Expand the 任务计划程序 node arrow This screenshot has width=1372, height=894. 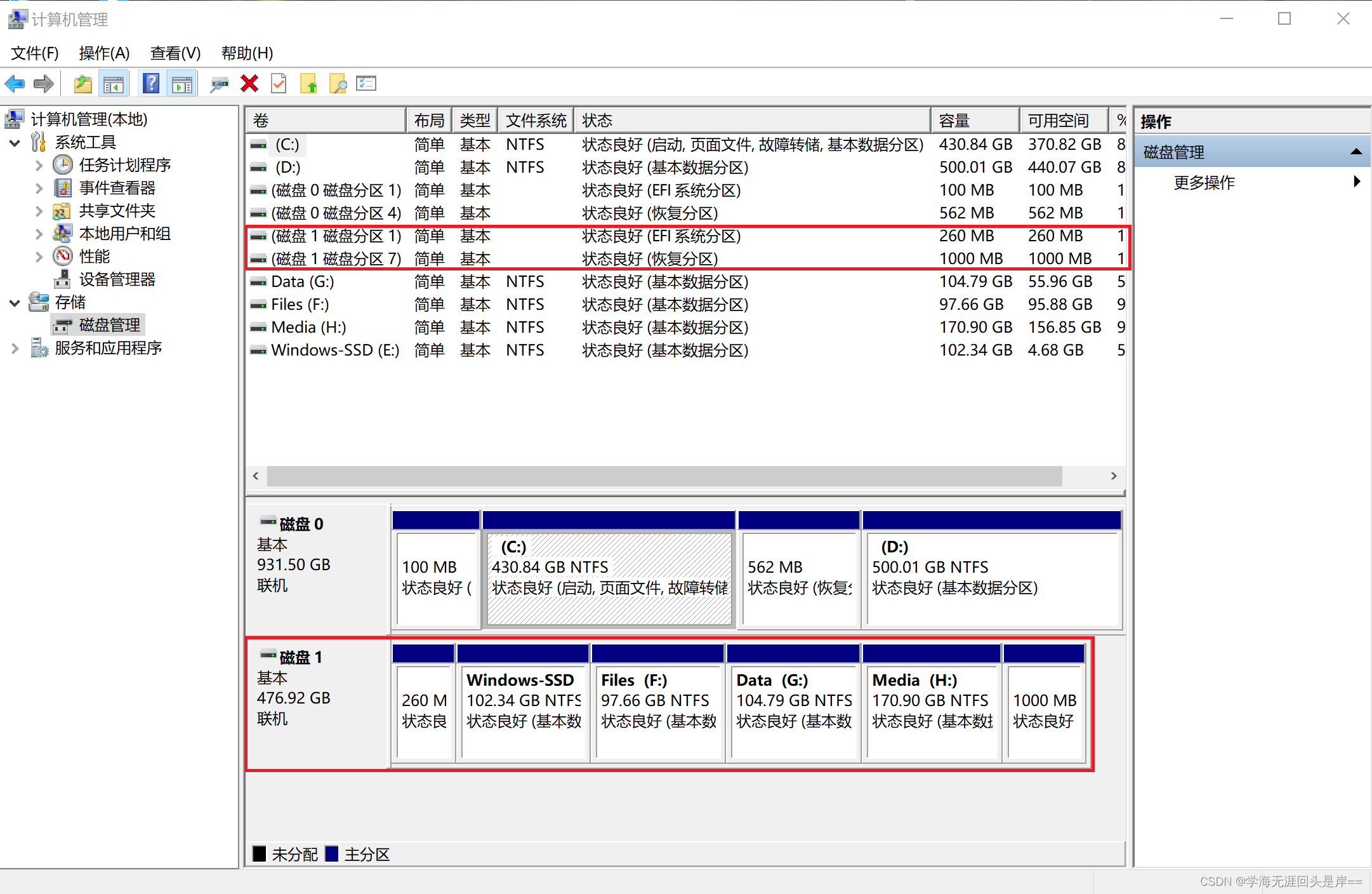pos(39,166)
